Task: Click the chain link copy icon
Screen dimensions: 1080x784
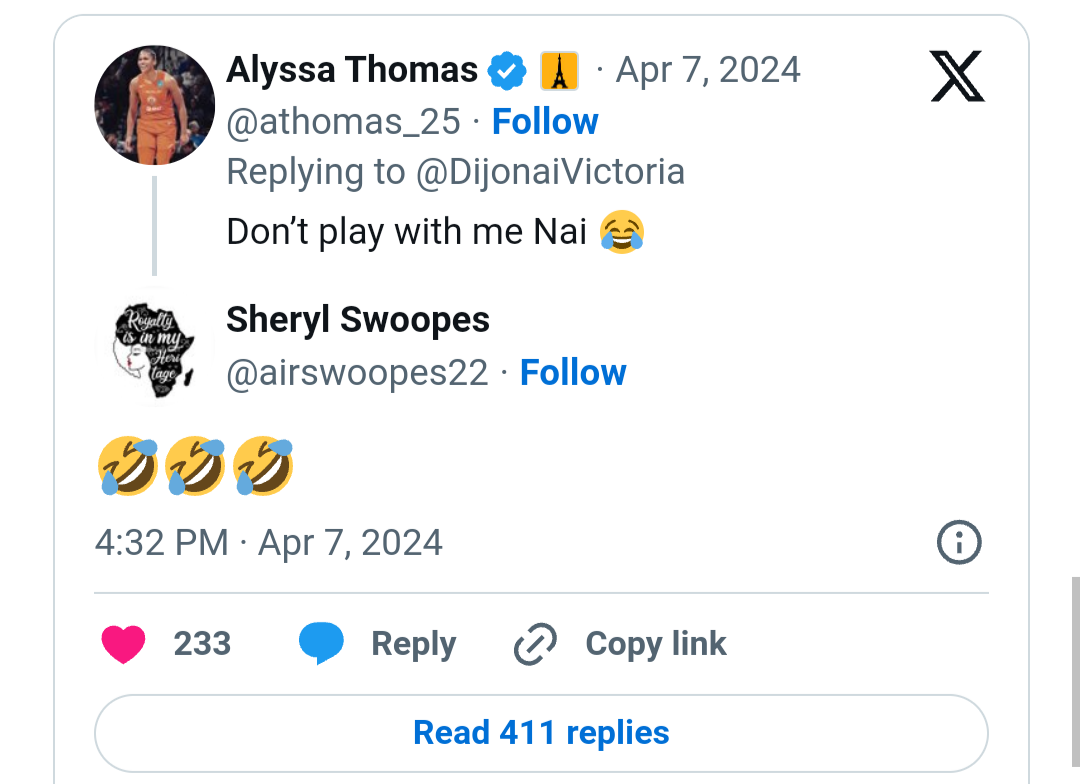Action: pyautogui.click(x=535, y=645)
